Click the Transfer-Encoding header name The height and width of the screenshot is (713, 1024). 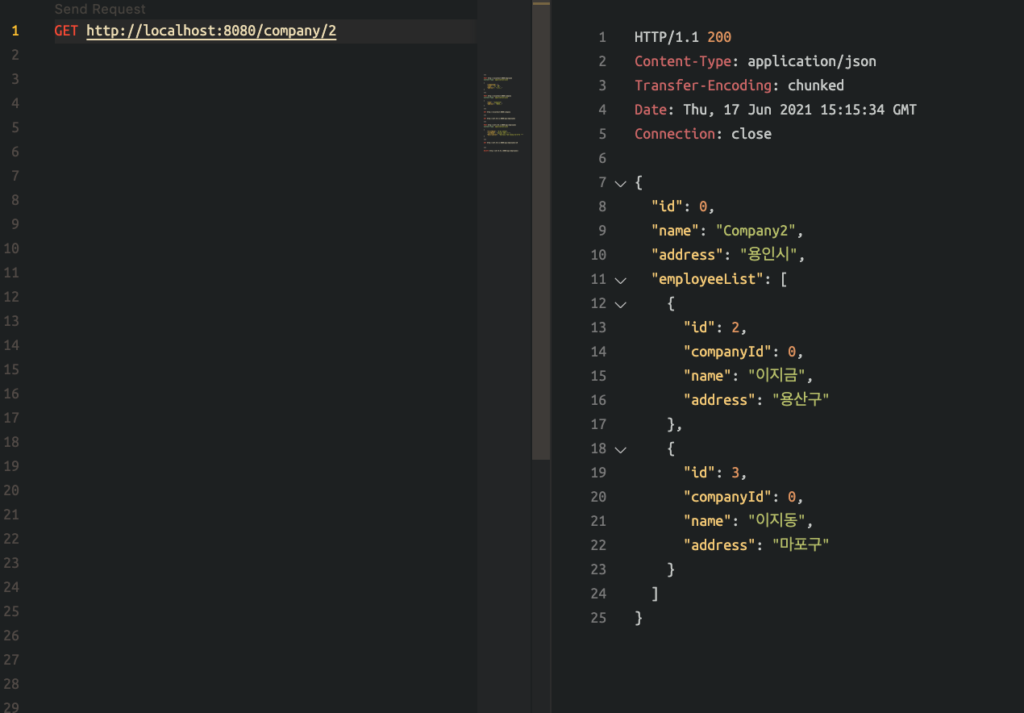686,86
